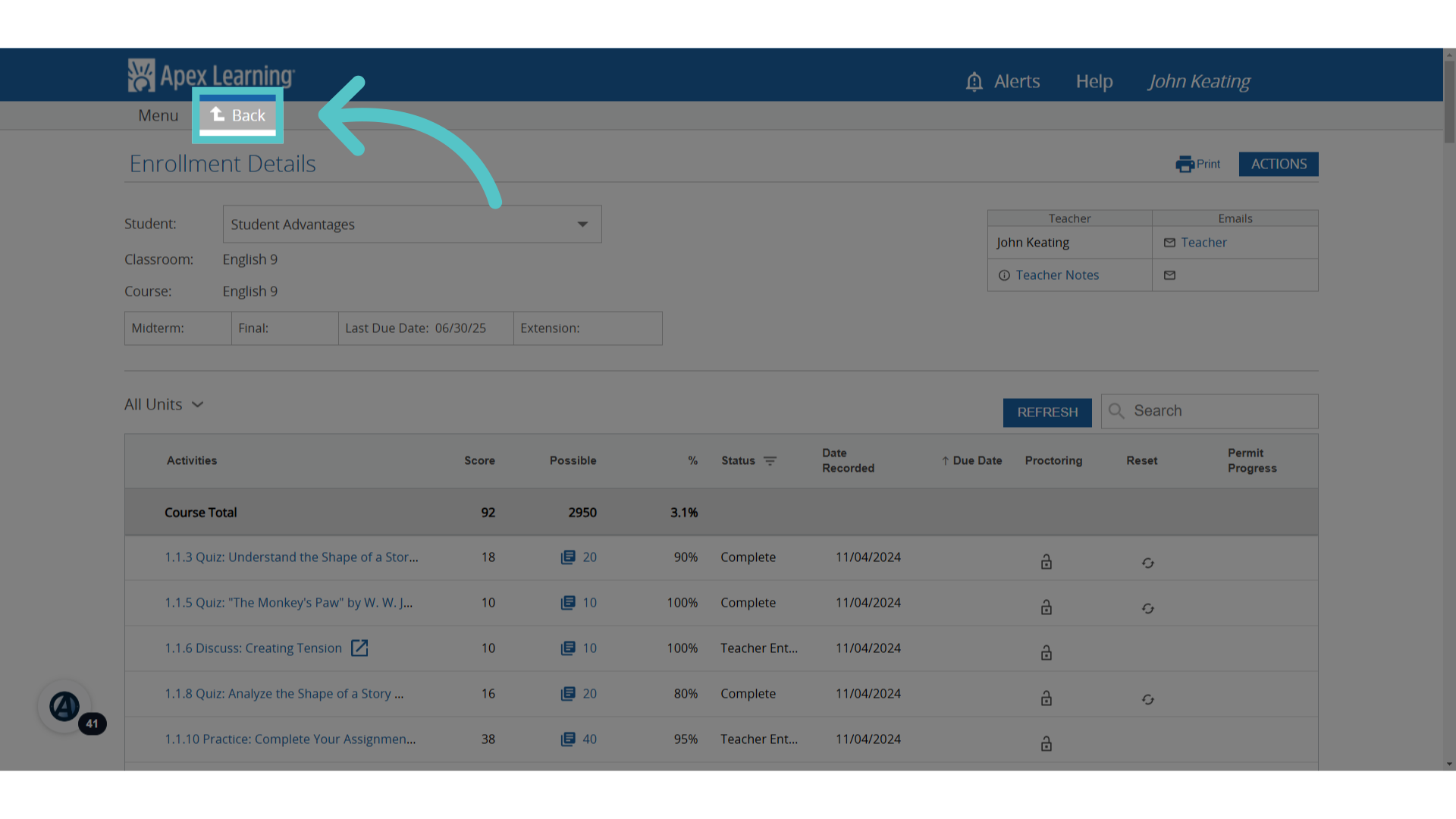Click the Search activities field

click(1210, 411)
